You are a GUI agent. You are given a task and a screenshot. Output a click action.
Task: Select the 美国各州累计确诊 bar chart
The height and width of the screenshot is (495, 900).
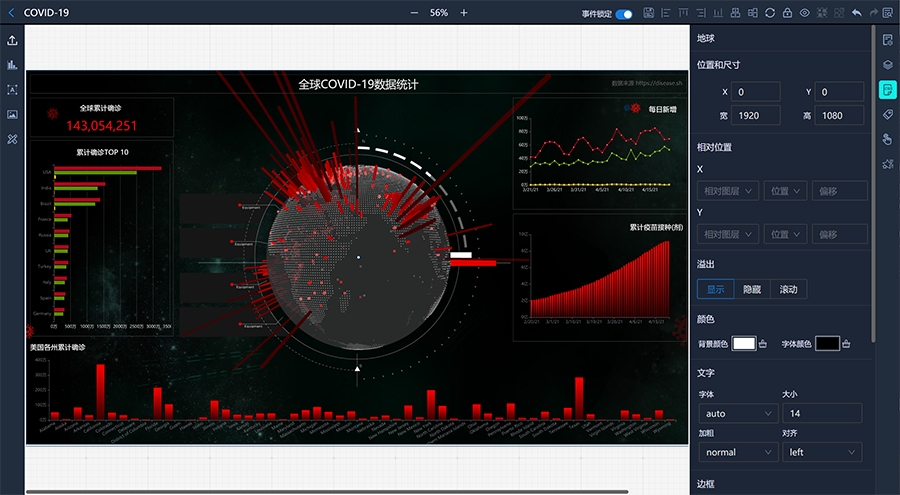point(356,392)
